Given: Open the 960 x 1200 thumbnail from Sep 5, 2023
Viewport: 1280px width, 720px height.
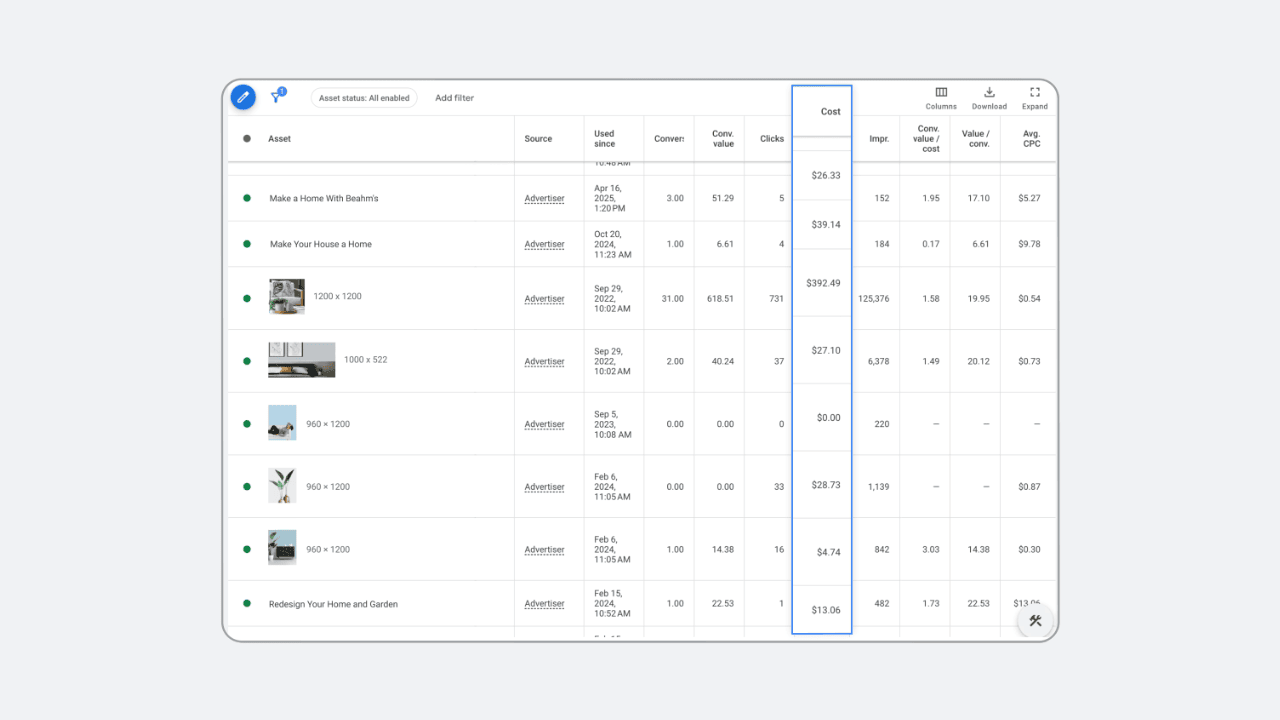Looking at the screenshot, I should click(x=282, y=423).
